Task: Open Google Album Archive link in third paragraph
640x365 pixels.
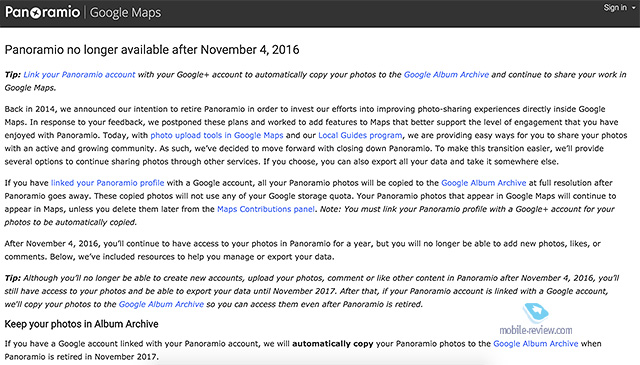Action: pyautogui.click(x=484, y=183)
